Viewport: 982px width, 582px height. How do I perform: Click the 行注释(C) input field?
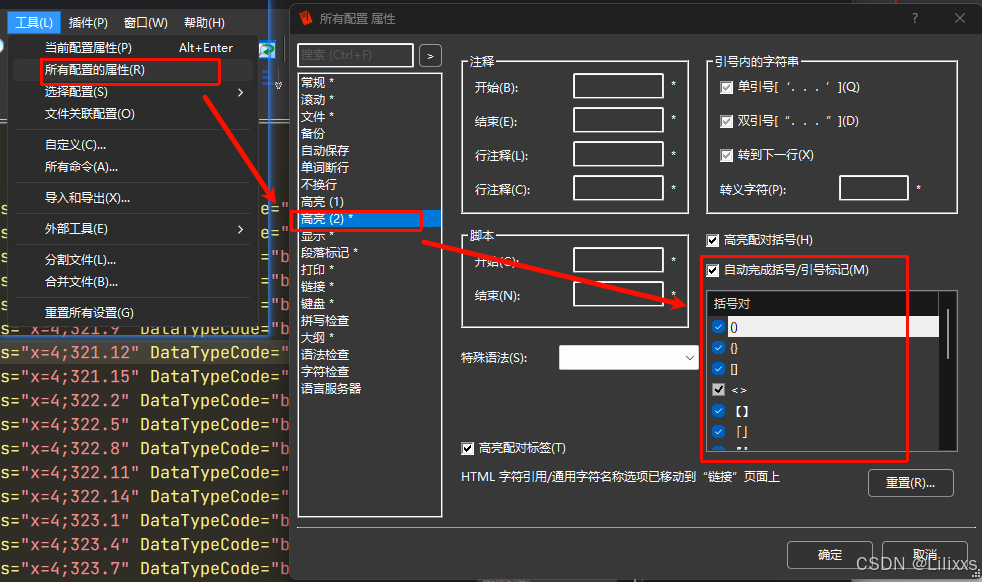(618, 188)
